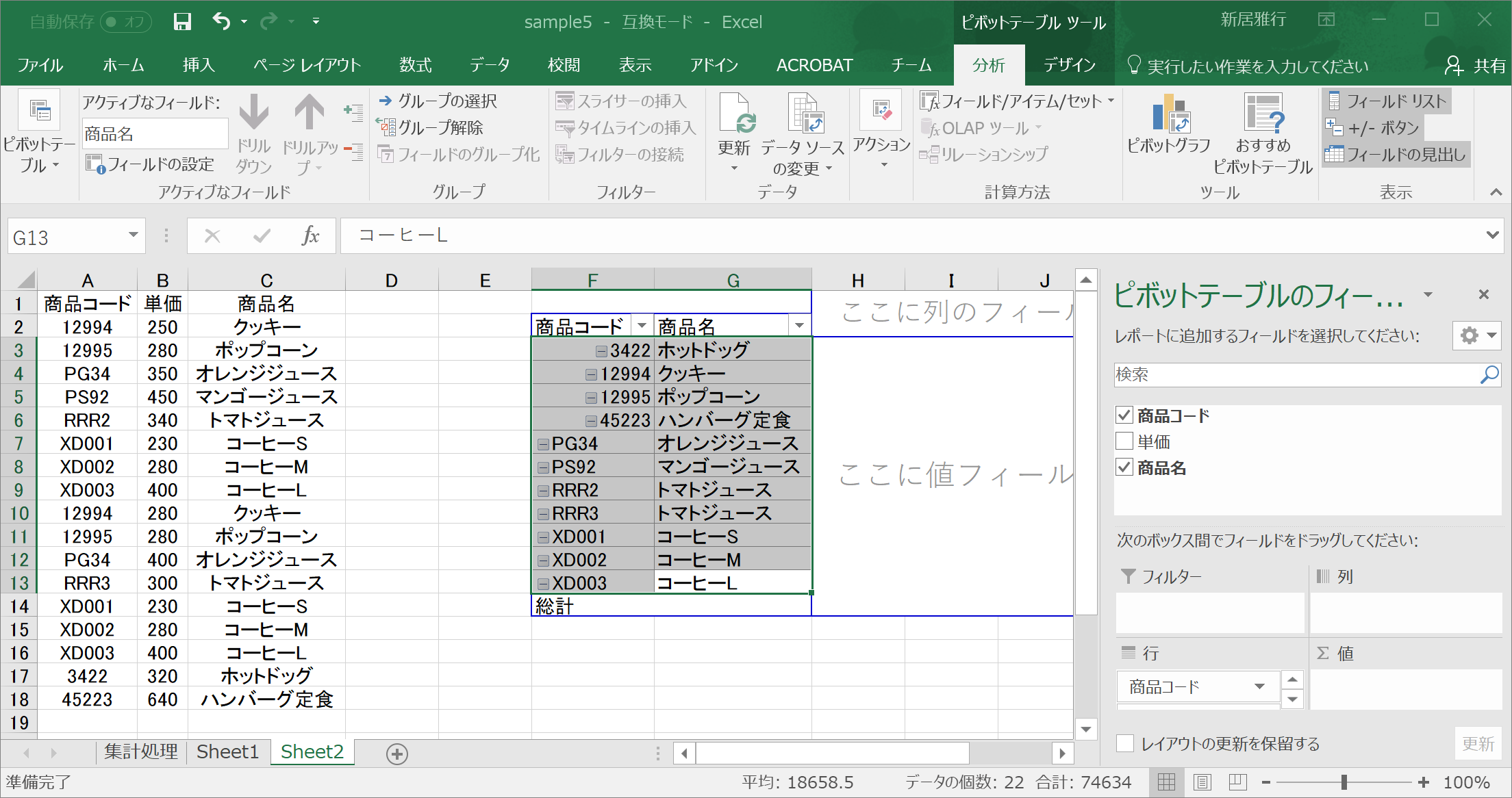Click the フィールドの設定 button
This screenshot has height=798, width=1512.
(151, 164)
